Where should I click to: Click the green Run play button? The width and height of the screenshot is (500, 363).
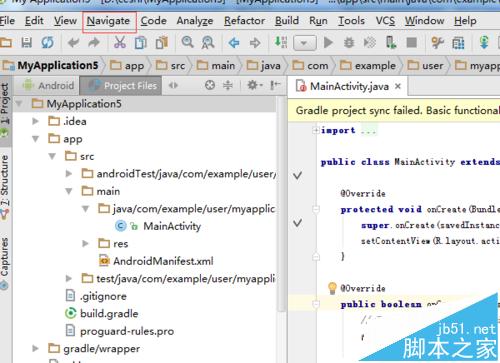coord(328,42)
